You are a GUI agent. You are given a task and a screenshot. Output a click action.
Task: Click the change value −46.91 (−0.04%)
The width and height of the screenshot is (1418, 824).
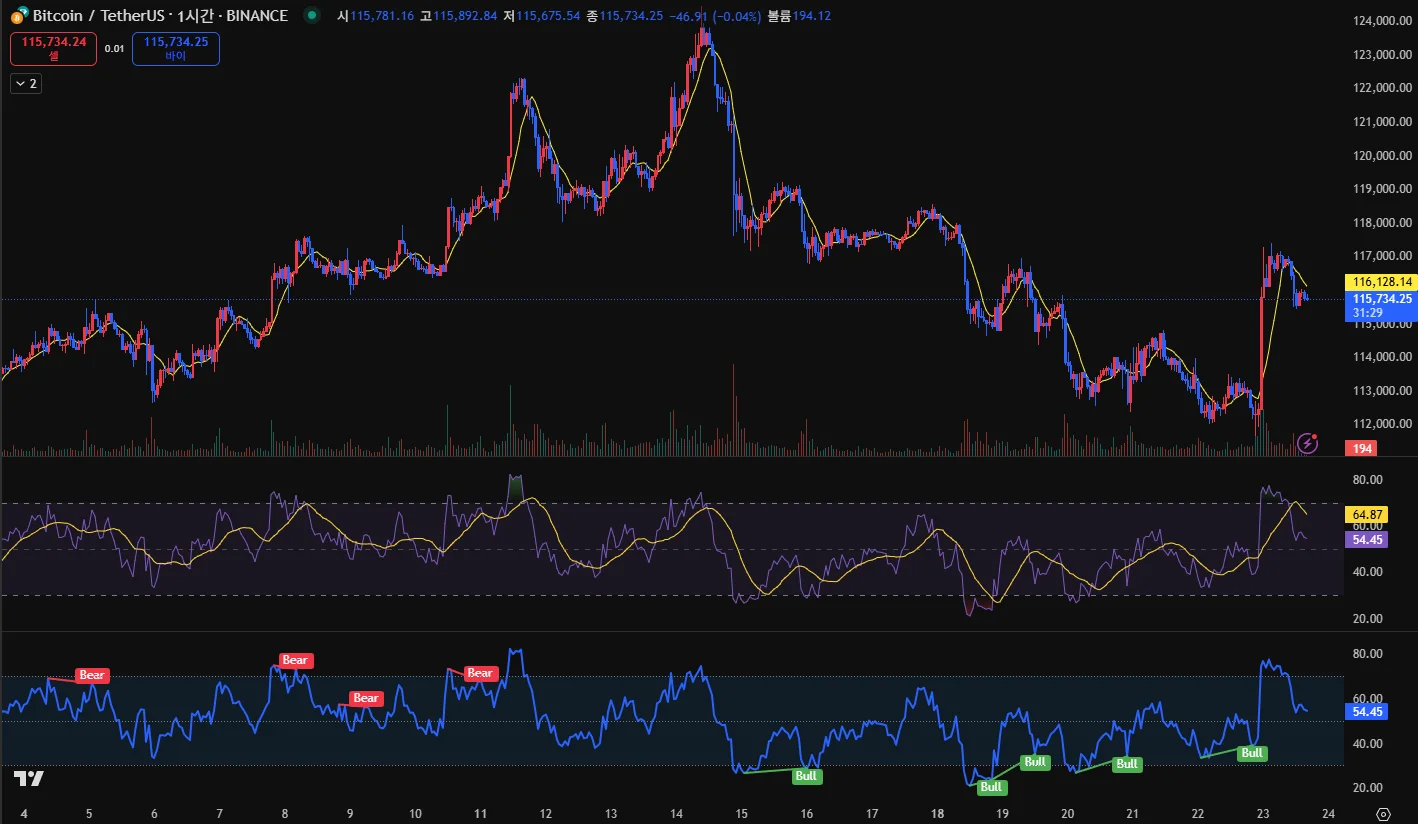[715, 16]
